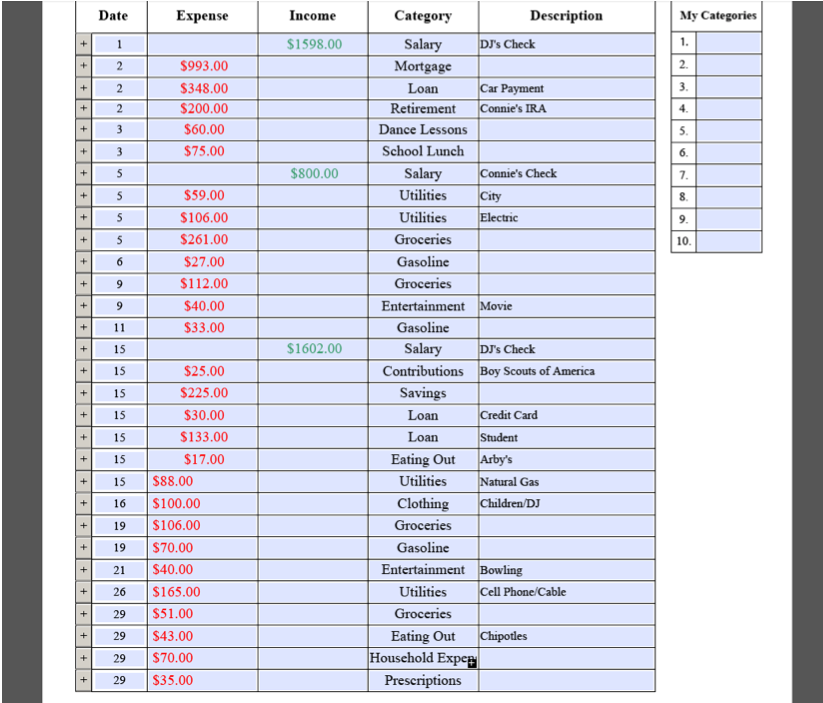
Task: Expand the Bowling entertainment row
Action: point(83,570)
